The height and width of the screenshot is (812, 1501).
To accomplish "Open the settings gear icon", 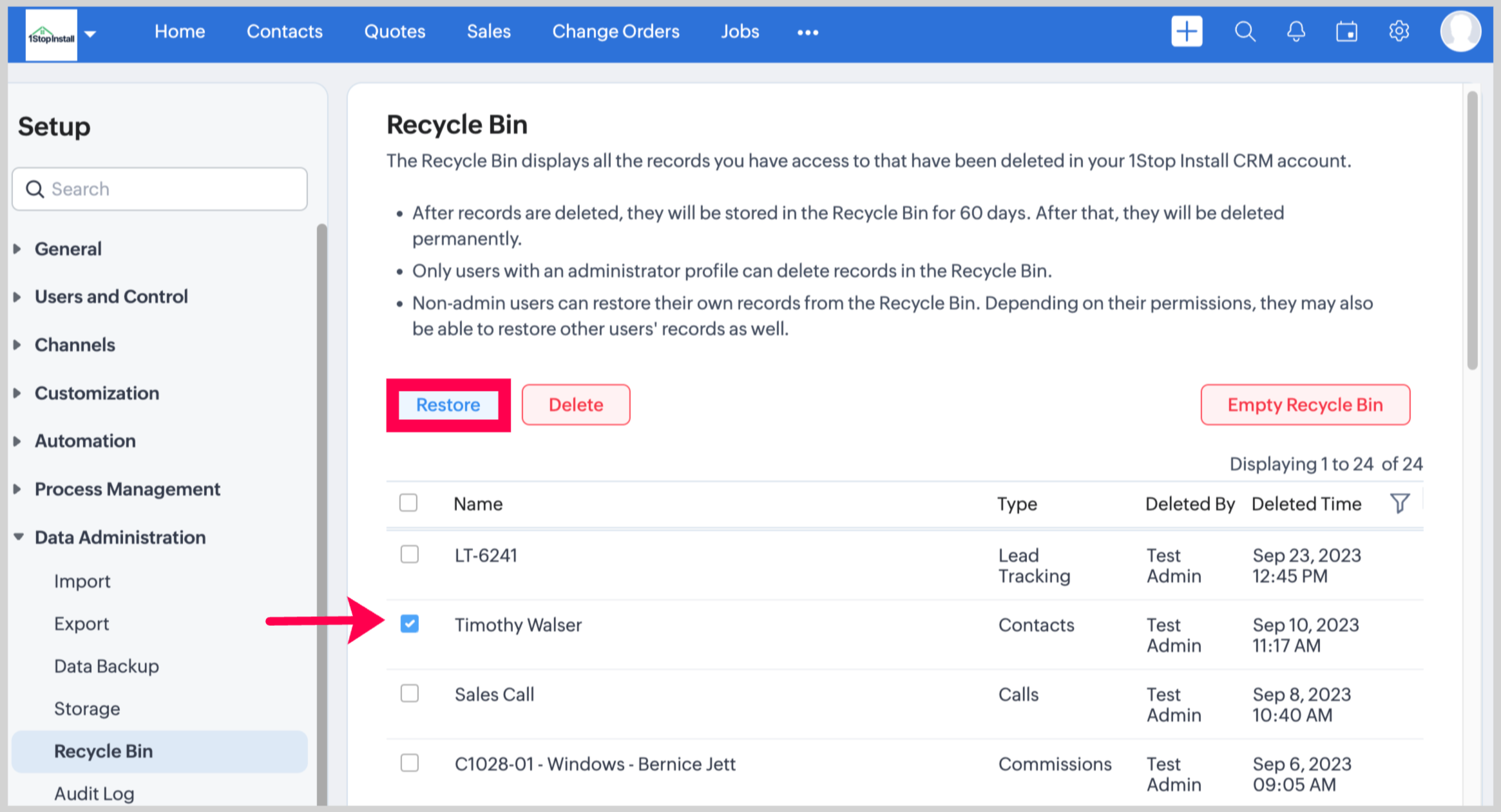I will coord(1399,32).
